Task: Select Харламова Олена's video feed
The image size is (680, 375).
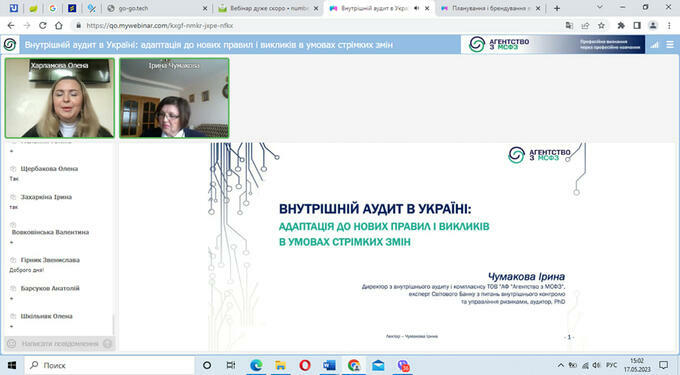Action: [60, 98]
